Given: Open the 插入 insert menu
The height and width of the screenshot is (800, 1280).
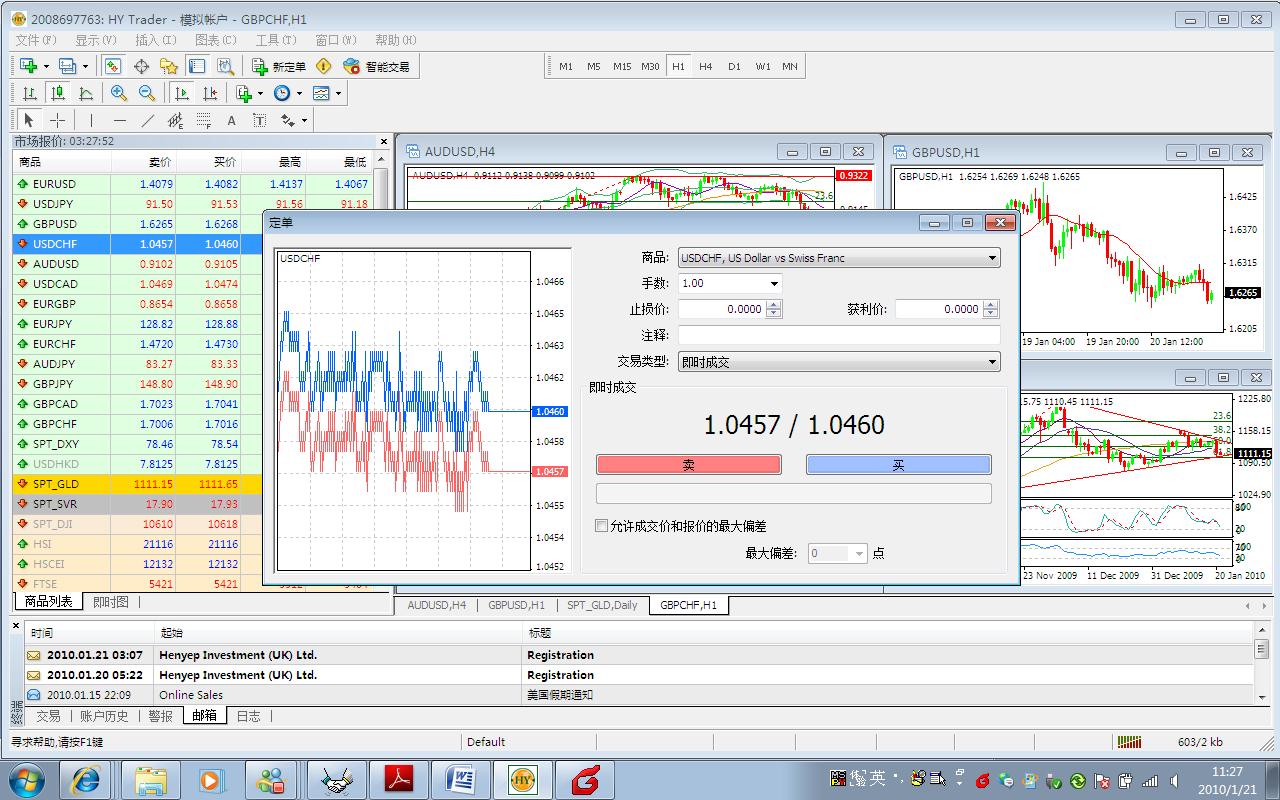Looking at the screenshot, I should [x=155, y=40].
